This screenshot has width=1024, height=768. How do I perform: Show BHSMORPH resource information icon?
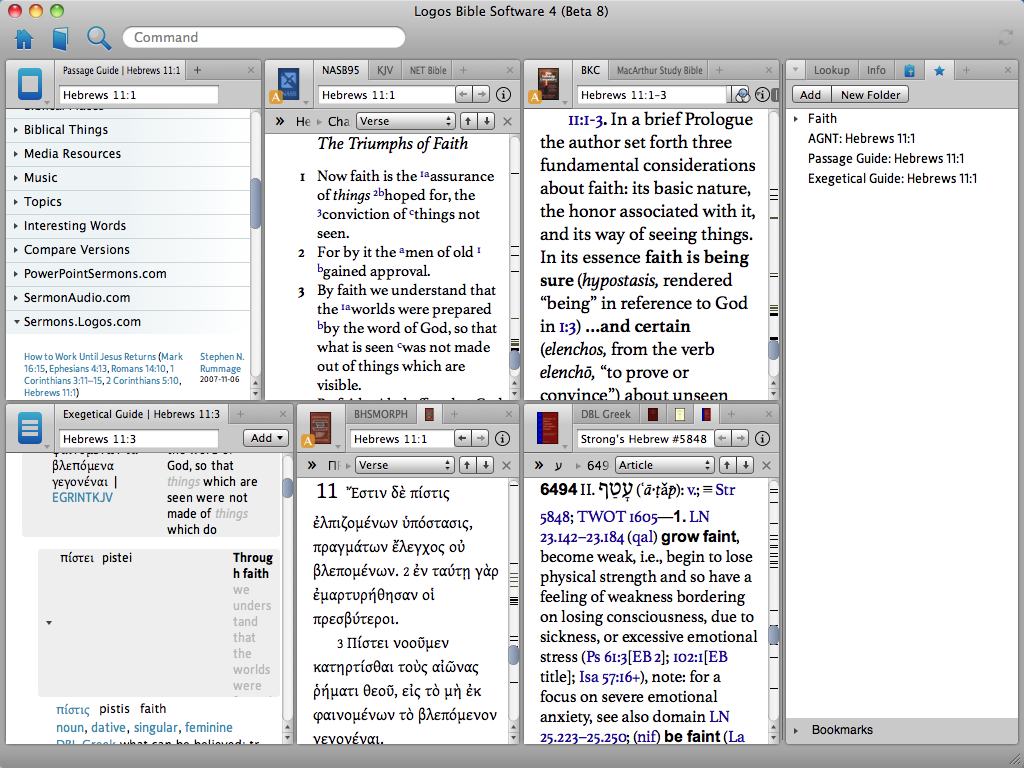[502, 439]
